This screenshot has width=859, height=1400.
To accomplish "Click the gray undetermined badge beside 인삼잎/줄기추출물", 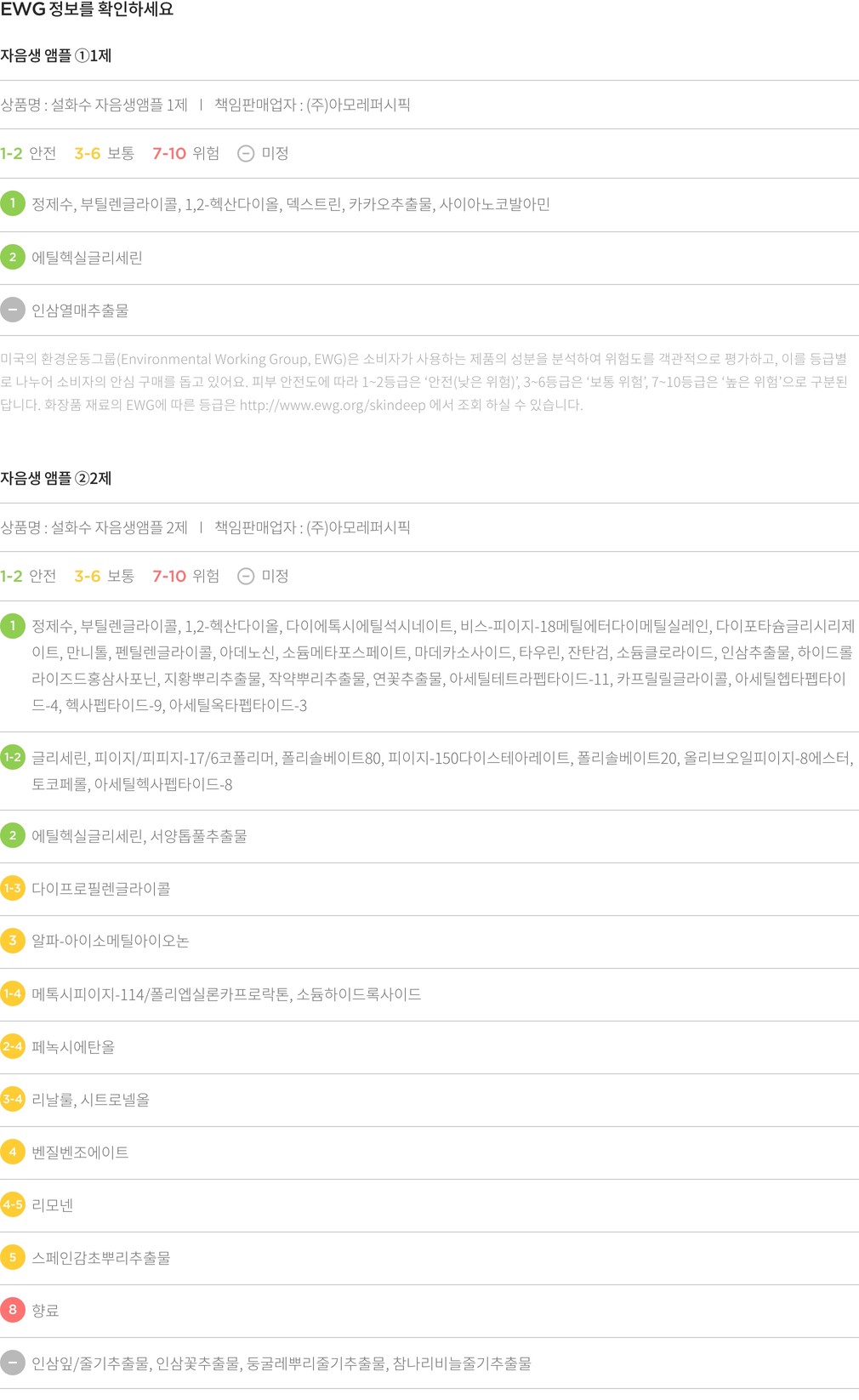I will click(13, 1363).
